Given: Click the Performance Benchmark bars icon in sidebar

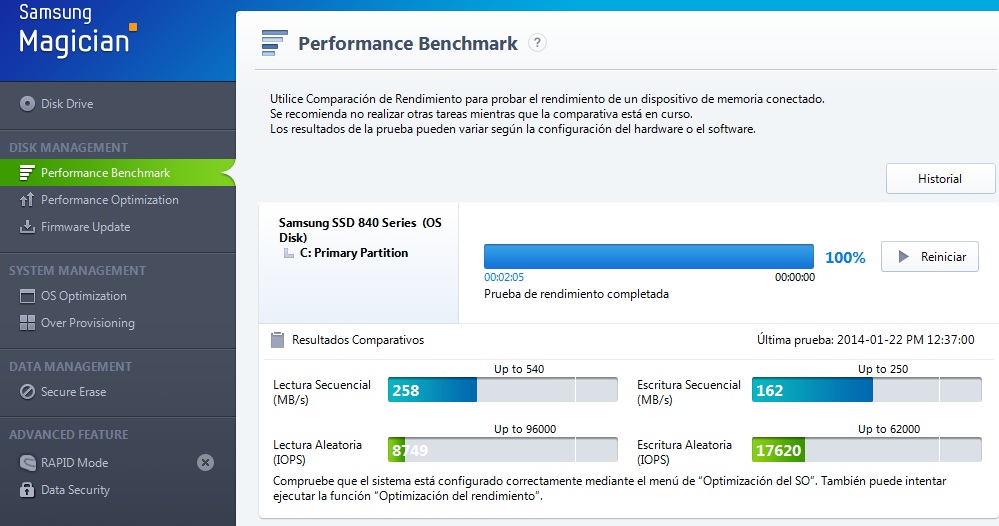Looking at the screenshot, I should click(27, 173).
